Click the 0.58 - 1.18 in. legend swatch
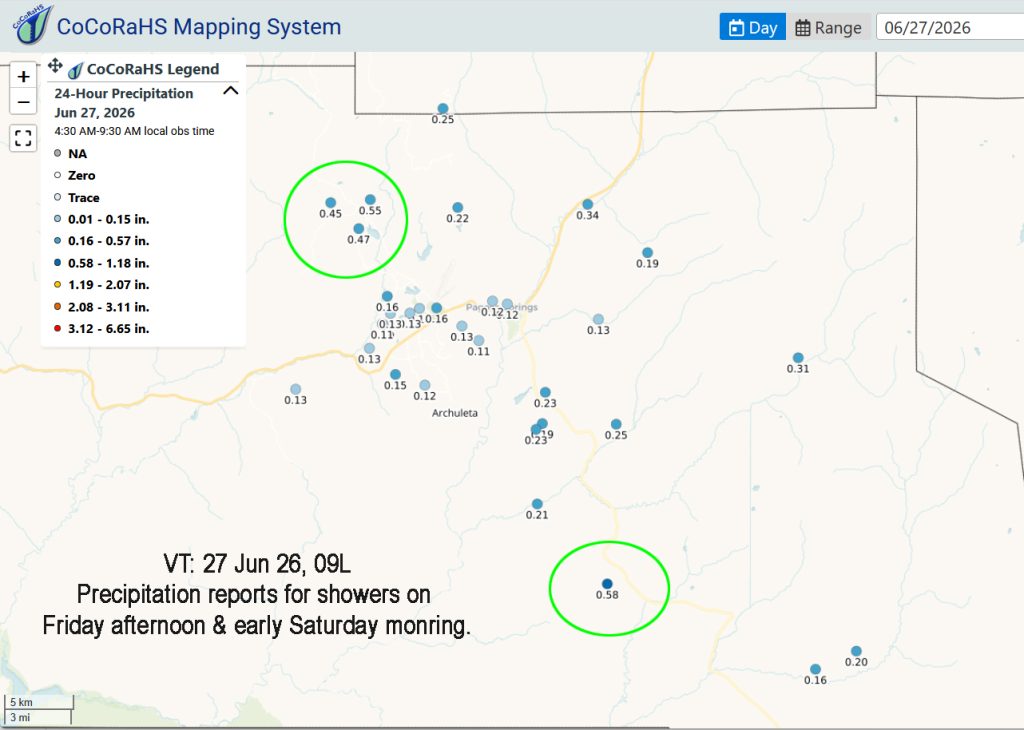 [x=57, y=262]
